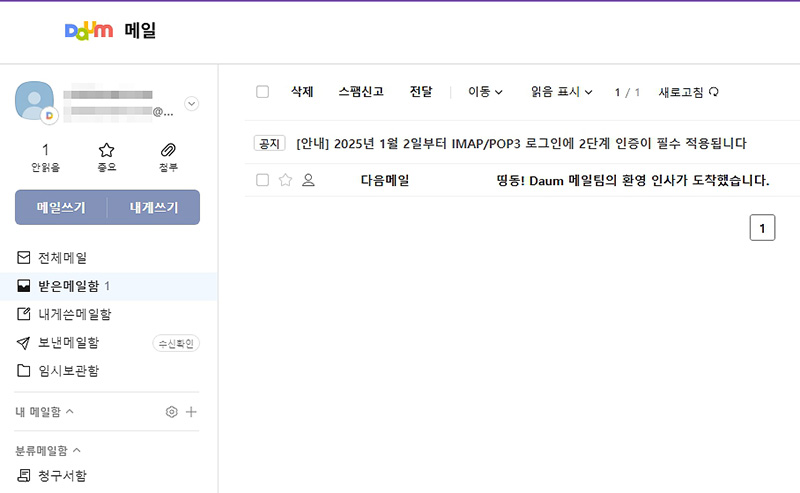The height and width of the screenshot is (493, 800).
Task: Click the Daum logo
Action: (x=89, y=31)
